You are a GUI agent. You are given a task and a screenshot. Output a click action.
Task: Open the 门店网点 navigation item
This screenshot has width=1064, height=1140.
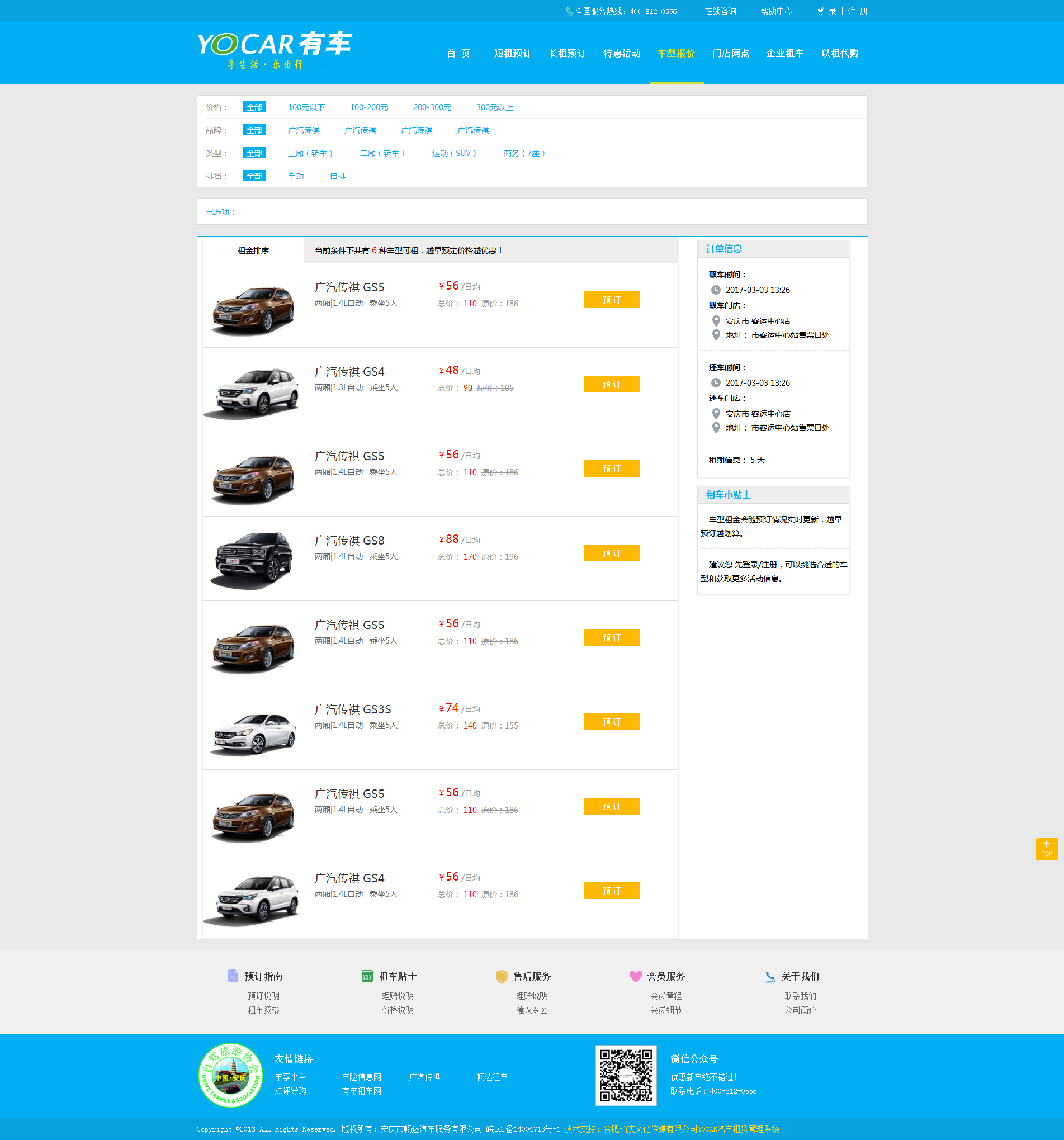coord(731,53)
